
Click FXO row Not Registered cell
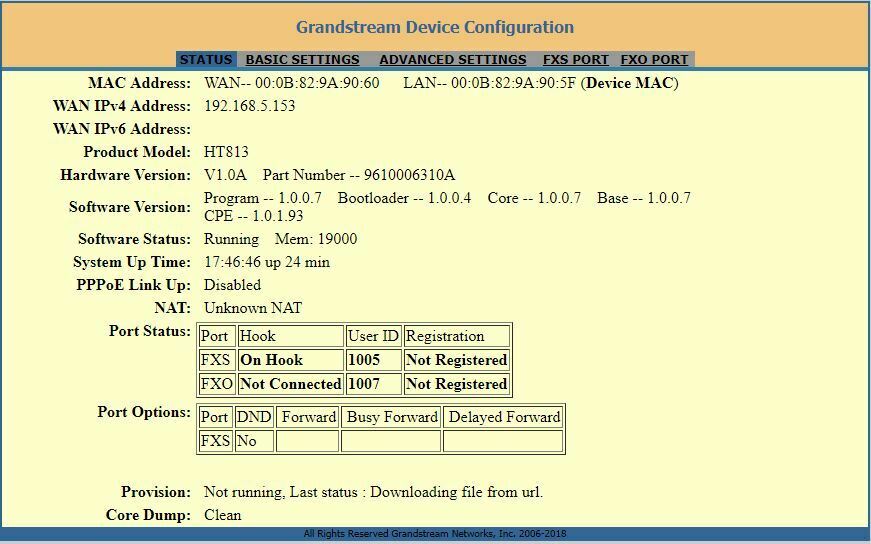click(457, 384)
